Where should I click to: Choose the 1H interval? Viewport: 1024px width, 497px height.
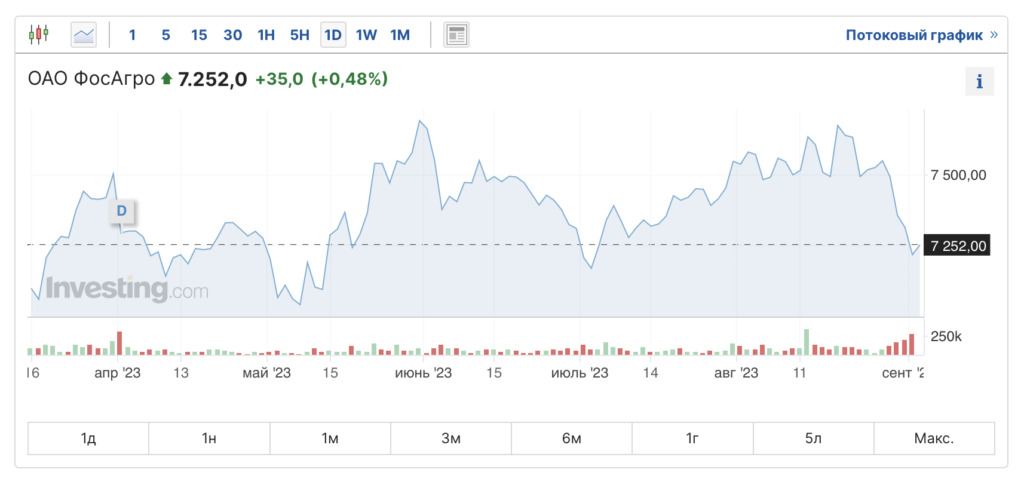click(266, 35)
